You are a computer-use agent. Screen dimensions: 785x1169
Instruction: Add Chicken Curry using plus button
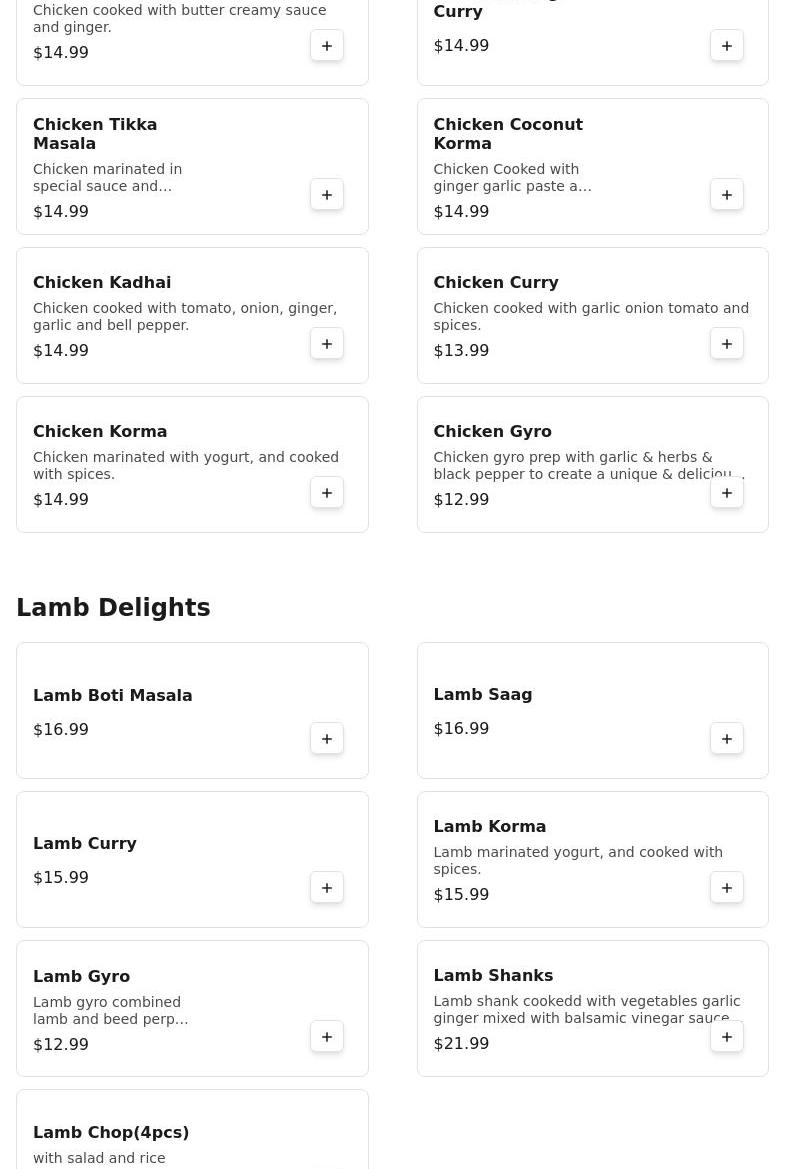[x=727, y=343]
